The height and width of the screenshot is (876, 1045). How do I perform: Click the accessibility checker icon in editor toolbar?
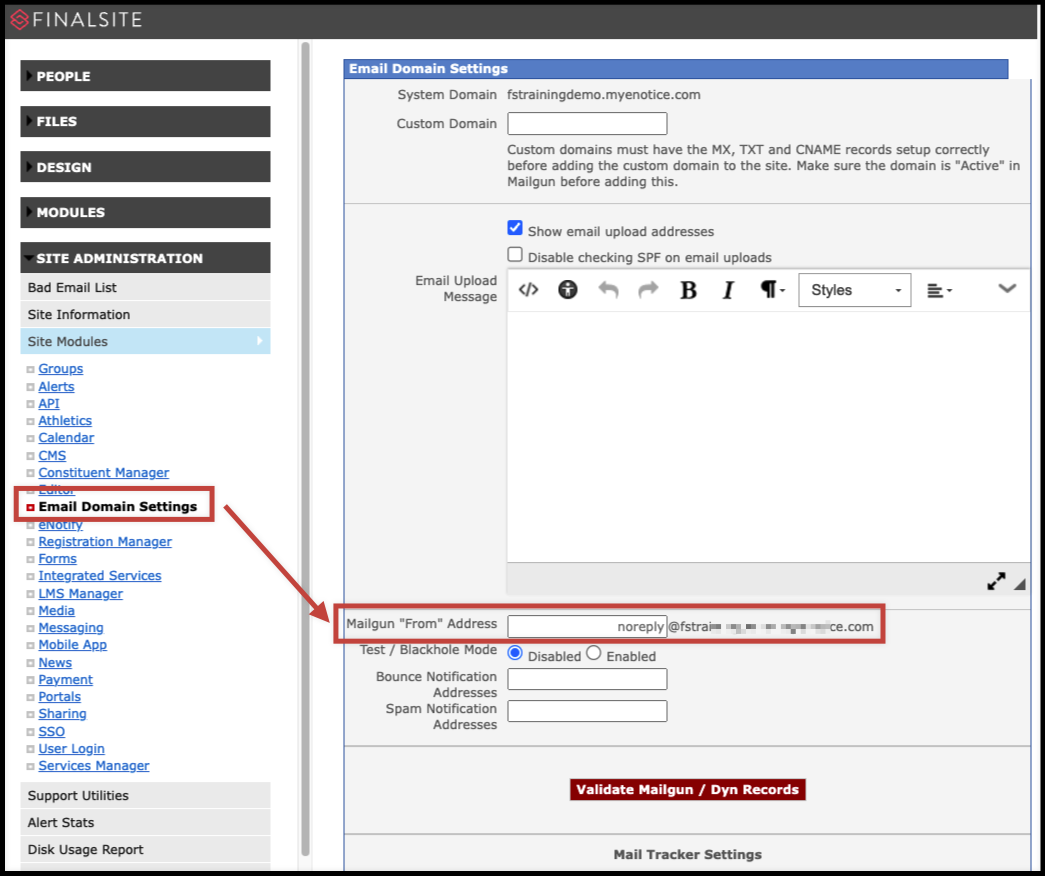tap(568, 289)
